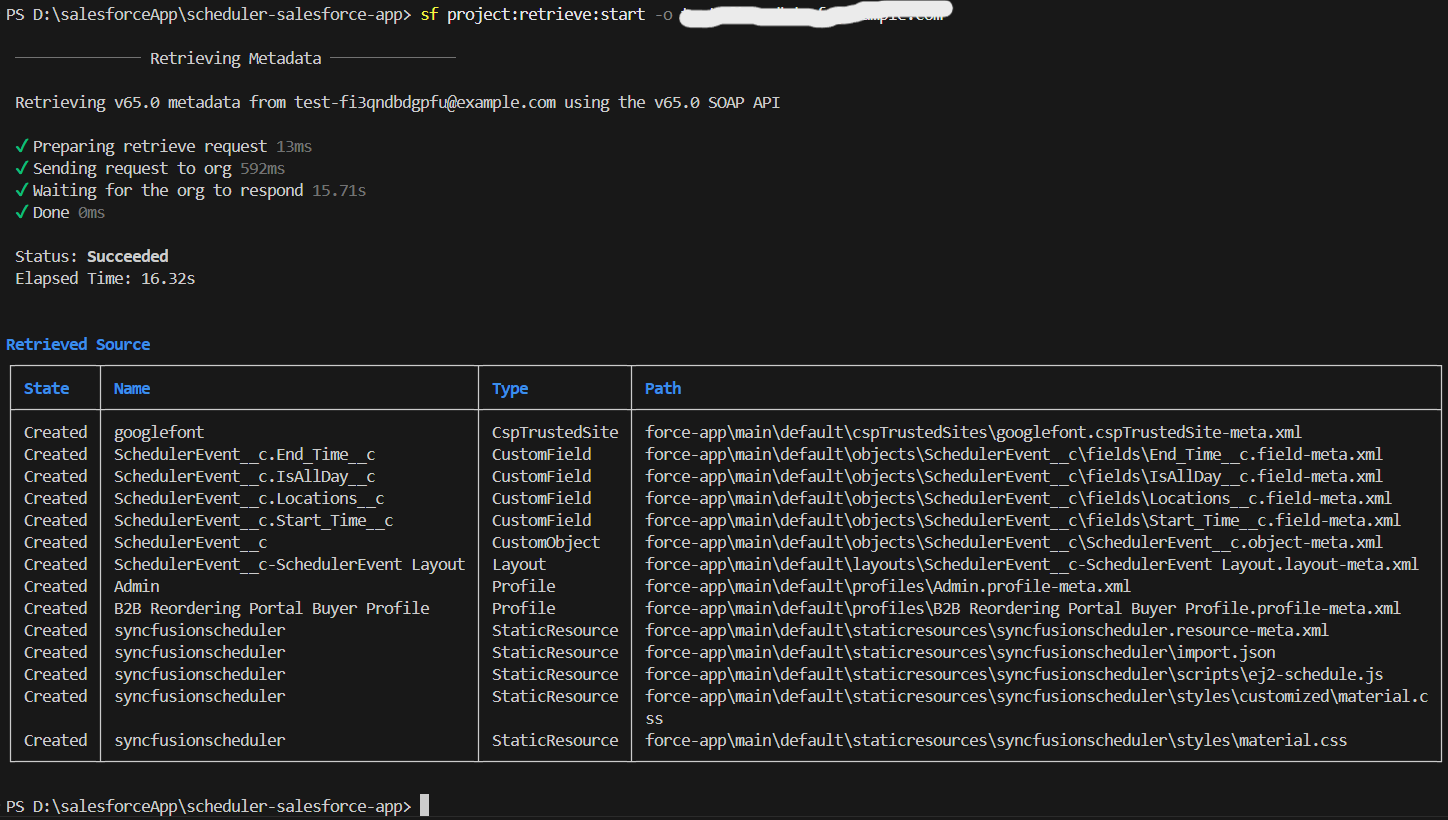The width and height of the screenshot is (1448, 820).
Task: Click 'StaticResource' in the import.json row
Action: coord(555,652)
